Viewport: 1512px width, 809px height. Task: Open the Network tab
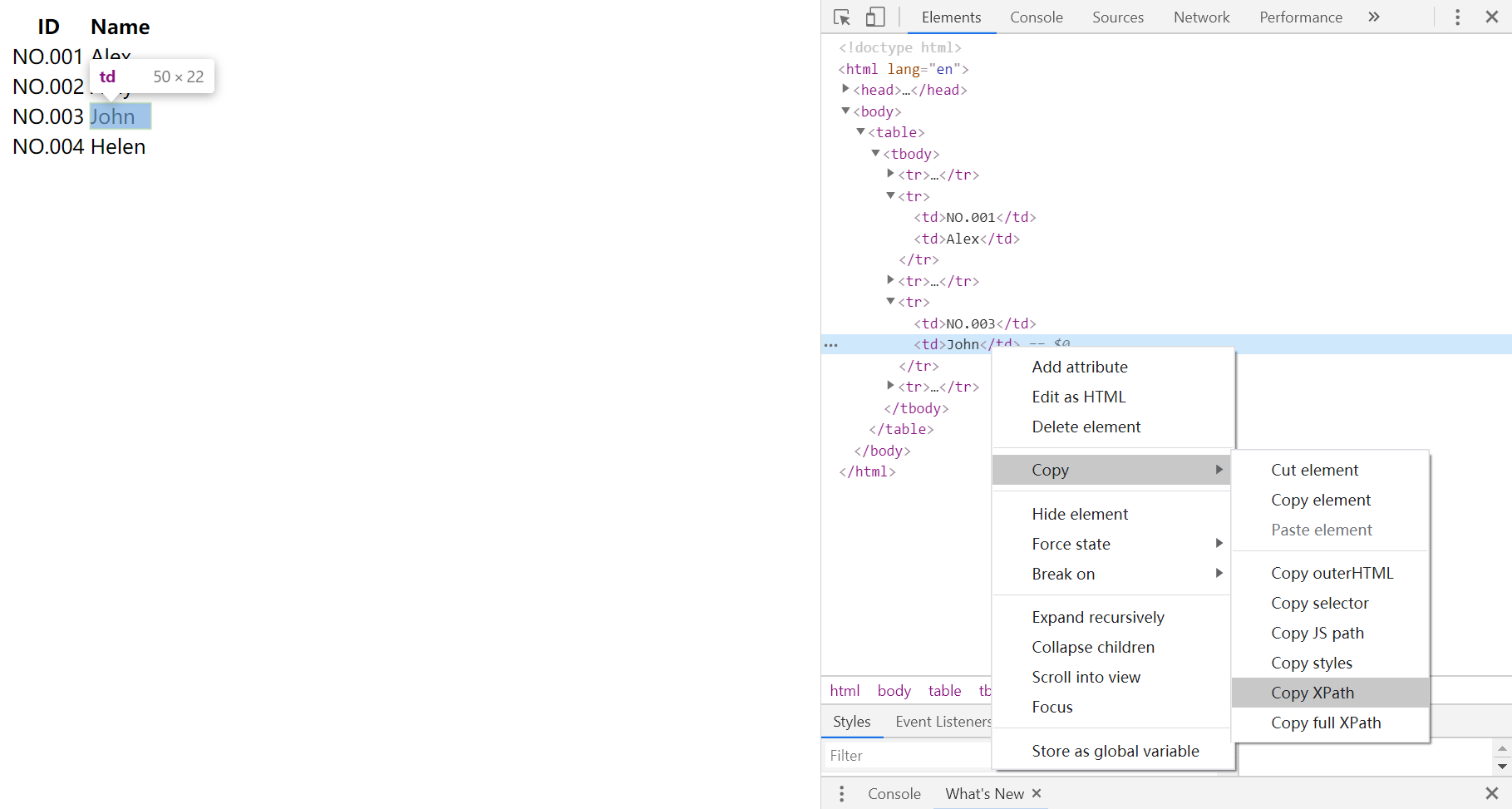[1202, 17]
